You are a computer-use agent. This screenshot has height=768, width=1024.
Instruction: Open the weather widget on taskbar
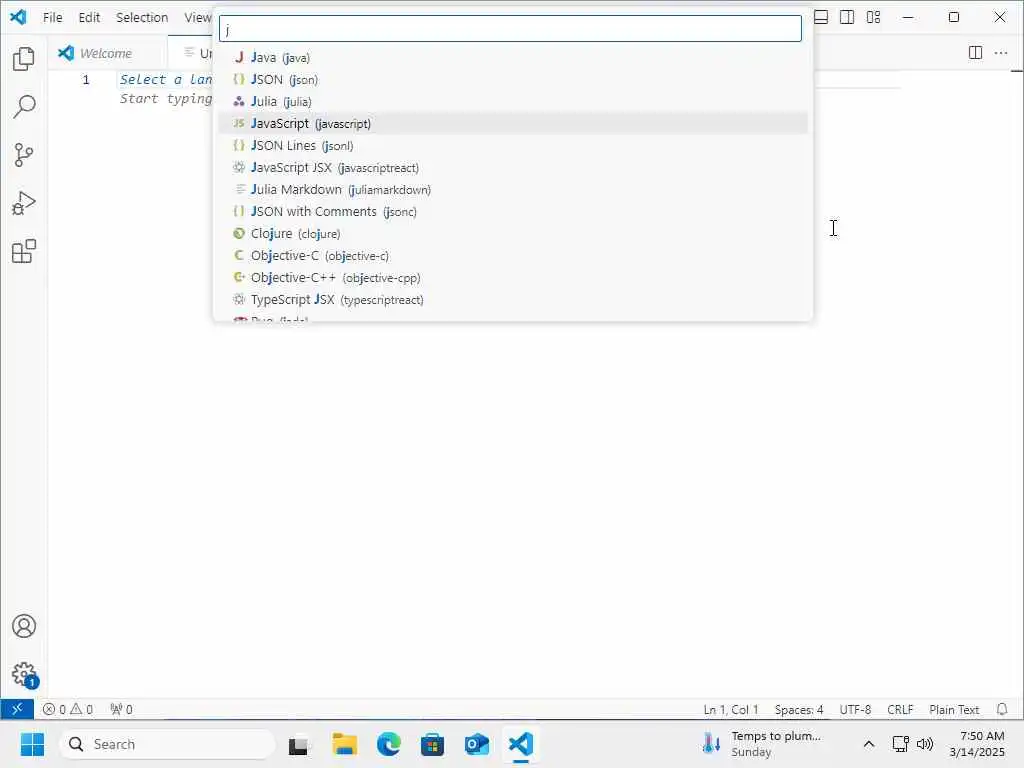[761, 744]
